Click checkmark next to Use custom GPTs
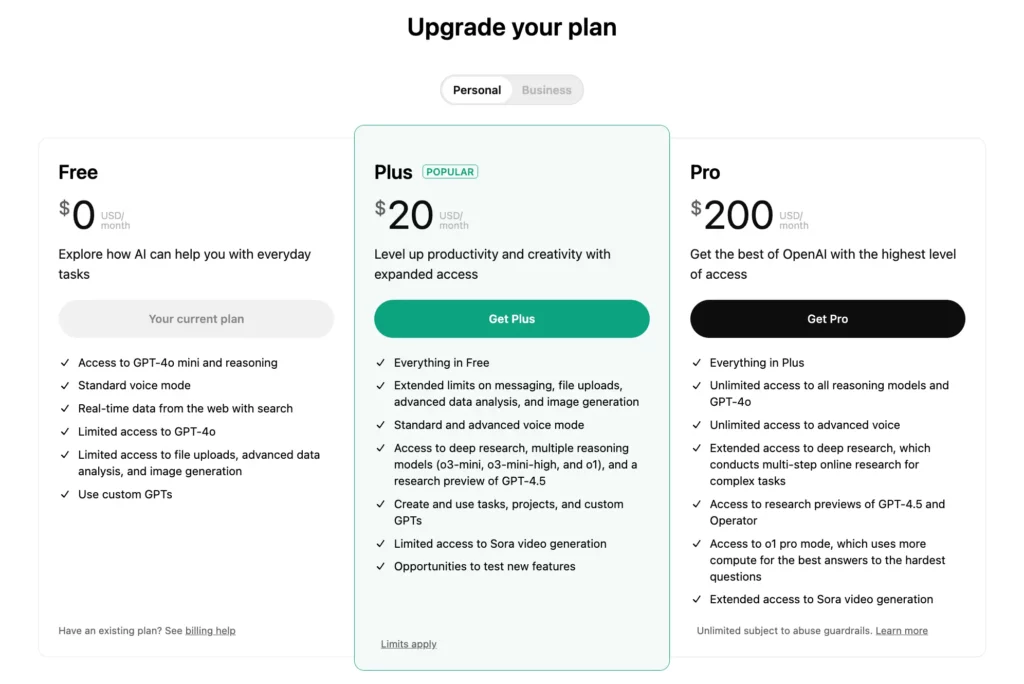Image resolution: width=1024 pixels, height=684 pixels. [65, 495]
